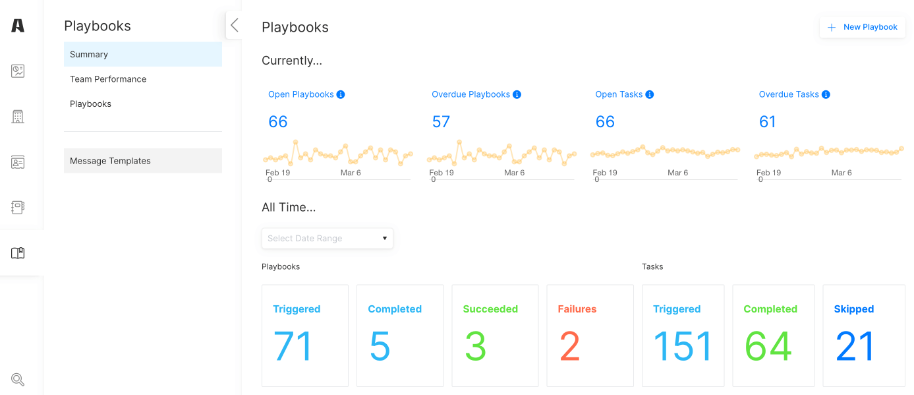Click the Tasks Triggered 151 card

[x=683, y=336]
